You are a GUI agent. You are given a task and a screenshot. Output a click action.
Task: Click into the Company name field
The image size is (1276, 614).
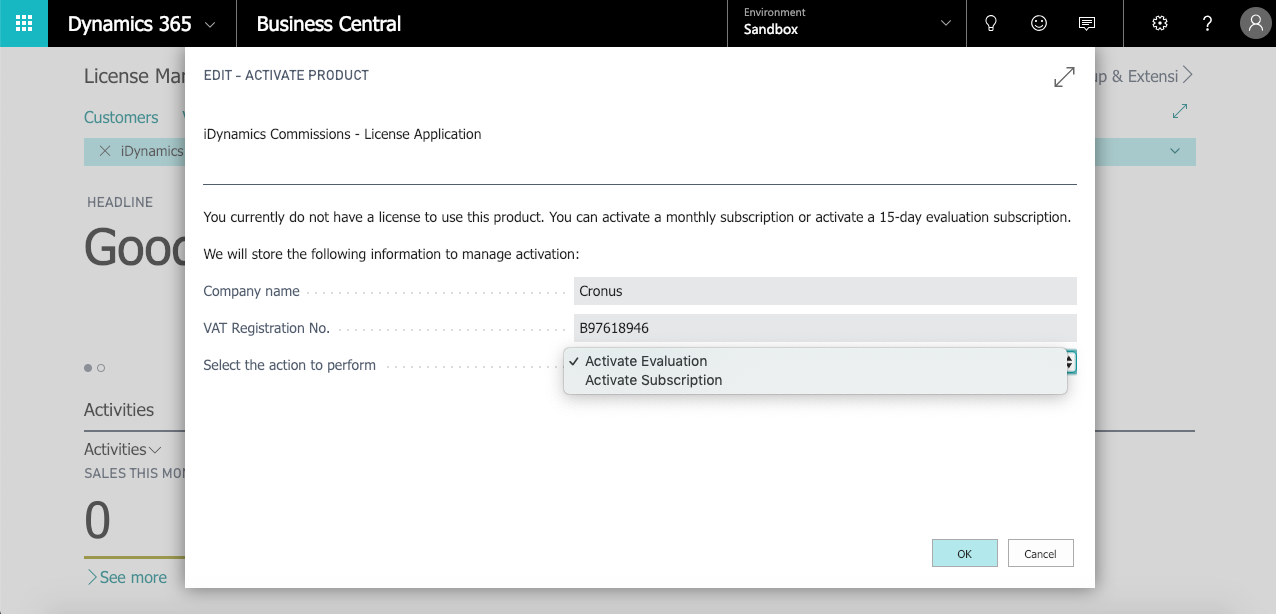(825, 291)
